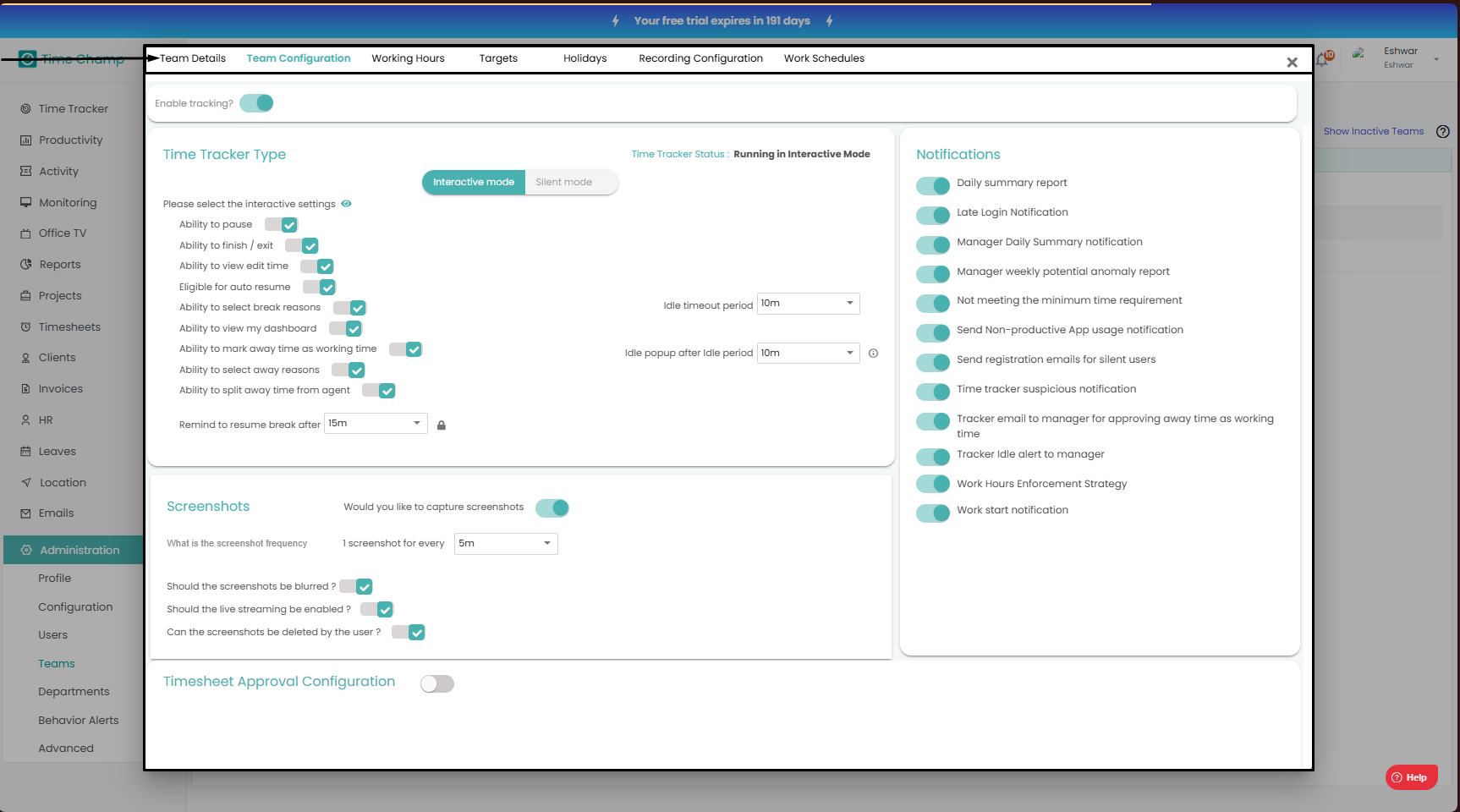Close the team configuration dialog
The width and height of the screenshot is (1460, 812).
pyautogui.click(x=1292, y=63)
